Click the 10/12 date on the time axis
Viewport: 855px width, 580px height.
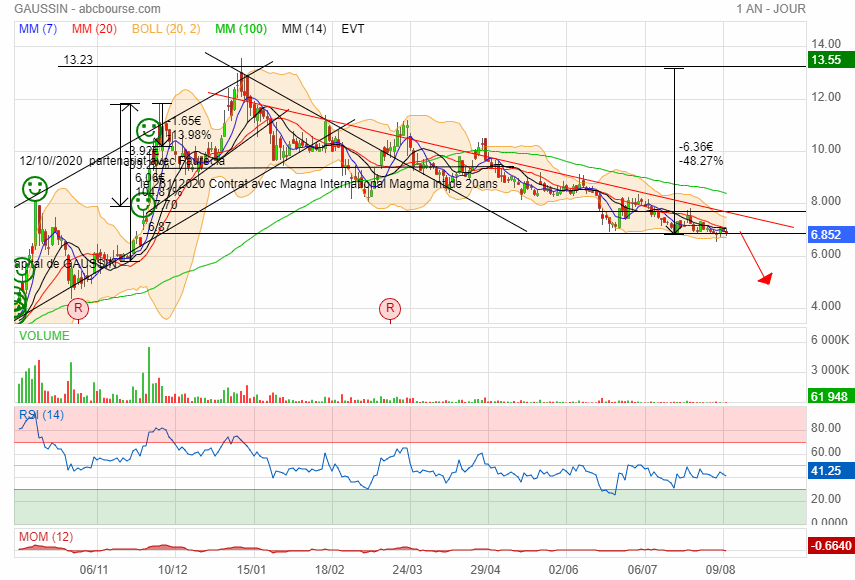point(172,570)
